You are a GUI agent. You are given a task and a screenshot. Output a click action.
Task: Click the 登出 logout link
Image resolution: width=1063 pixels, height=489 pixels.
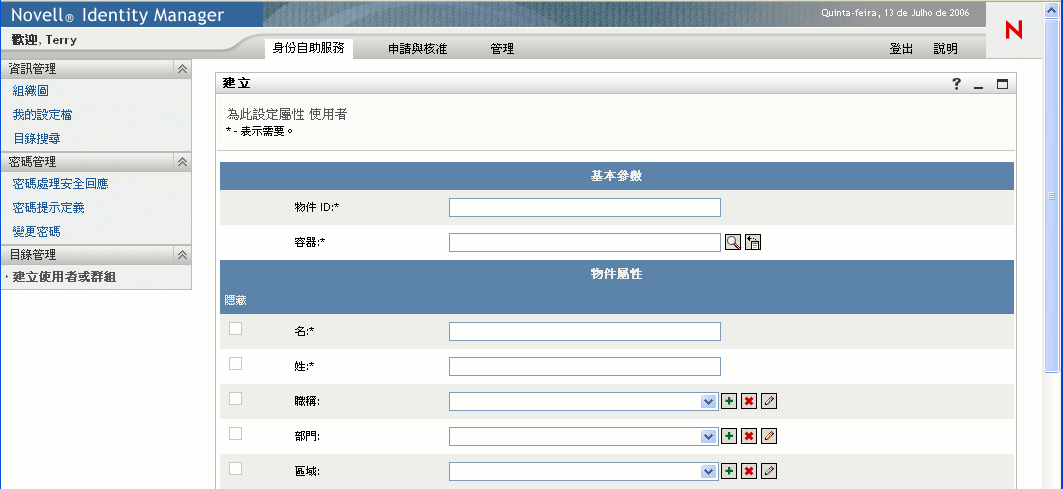coord(902,49)
